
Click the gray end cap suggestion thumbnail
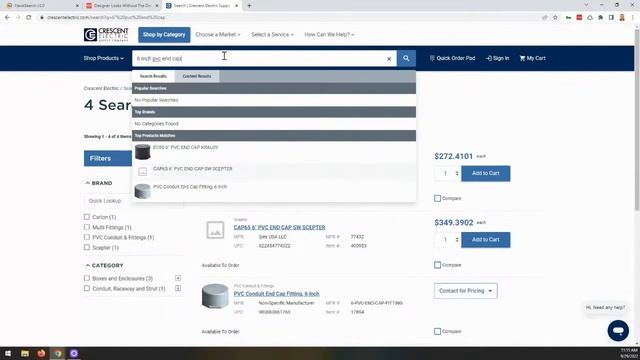(x=142, y=191)
